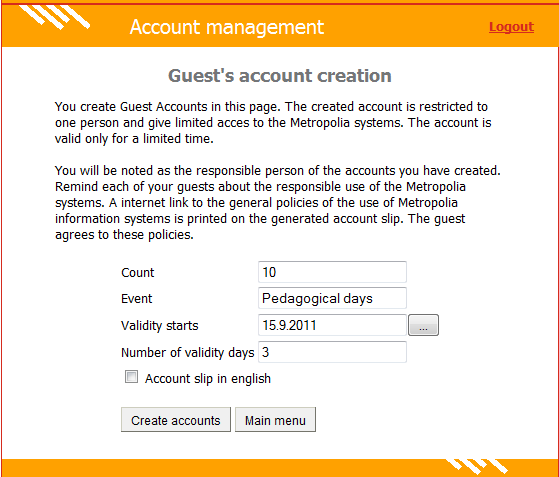Click the striped decoration in the footer
Image resolution: width=559 pixels, height=477 pixels.
point(477,467)
